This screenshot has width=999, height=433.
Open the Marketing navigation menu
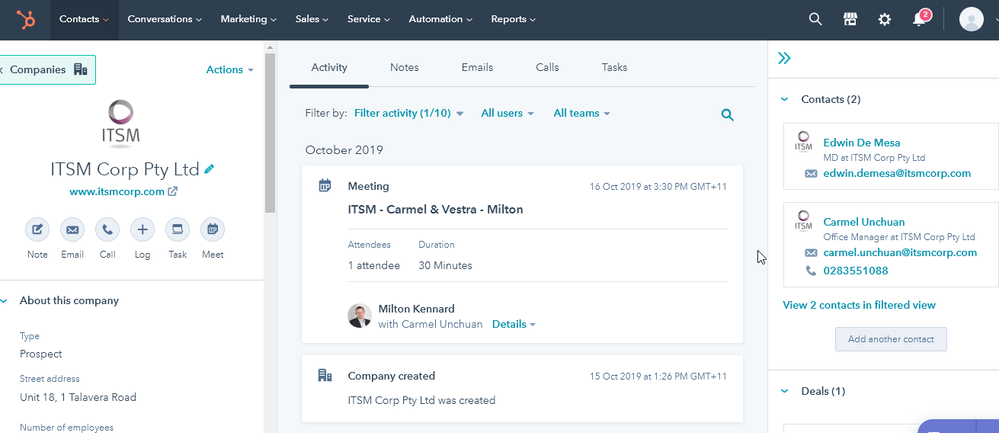coord(248,19)
